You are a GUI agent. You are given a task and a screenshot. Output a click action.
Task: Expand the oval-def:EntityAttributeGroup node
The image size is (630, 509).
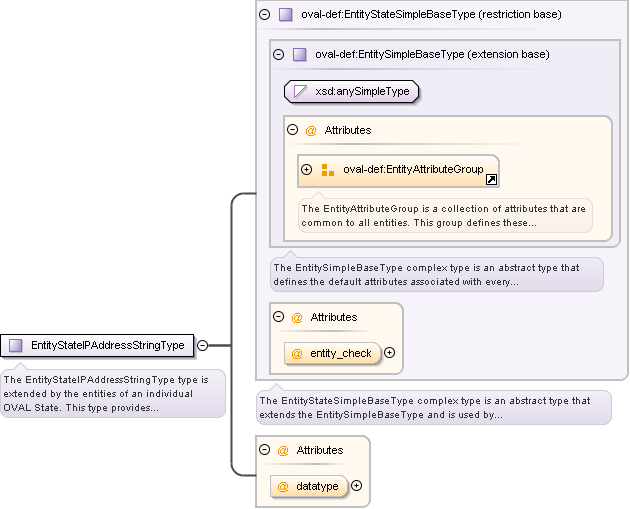tap(307, 170)
